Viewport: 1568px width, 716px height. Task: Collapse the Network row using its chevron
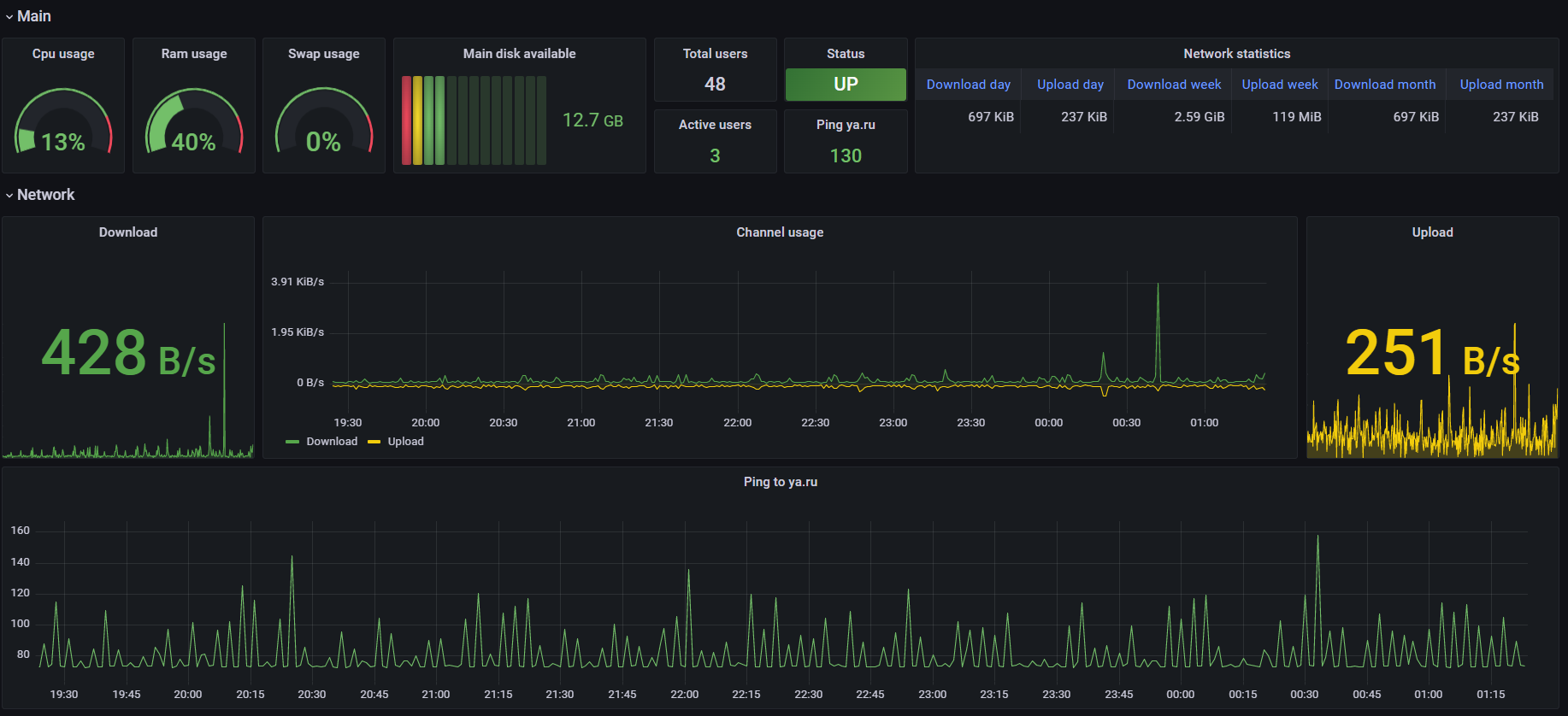click(9, 196)
